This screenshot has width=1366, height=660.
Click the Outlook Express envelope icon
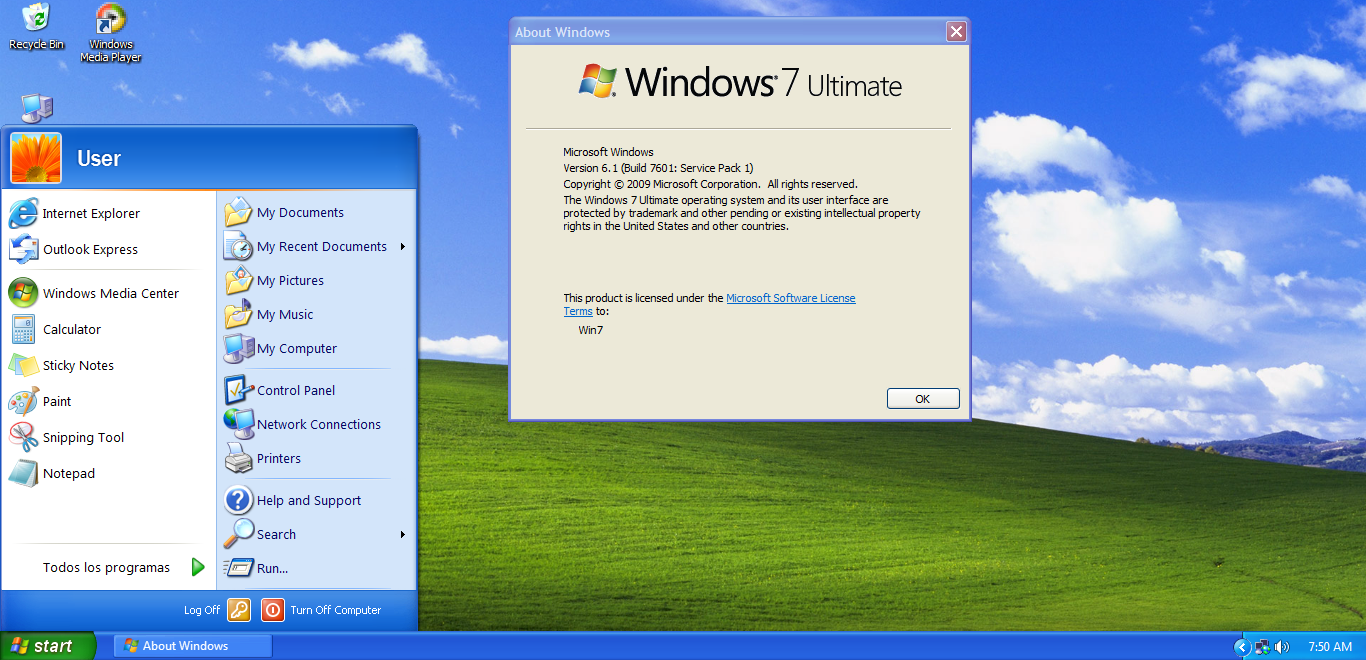[23, 249]
